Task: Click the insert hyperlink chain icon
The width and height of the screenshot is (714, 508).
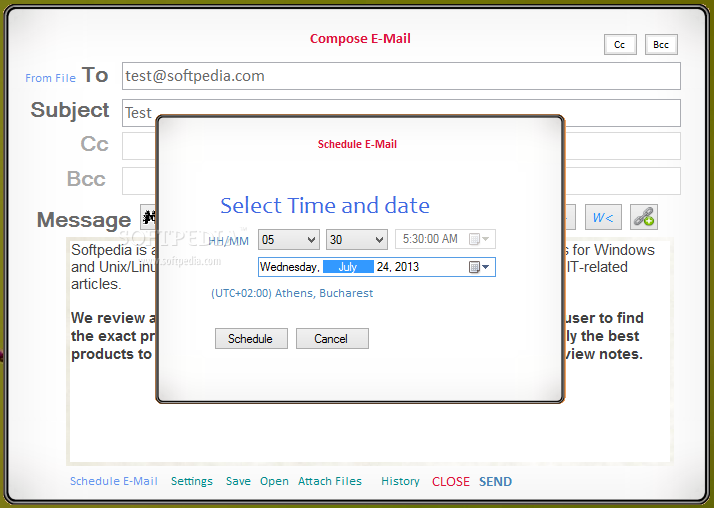Action: [x=643, y=217]
